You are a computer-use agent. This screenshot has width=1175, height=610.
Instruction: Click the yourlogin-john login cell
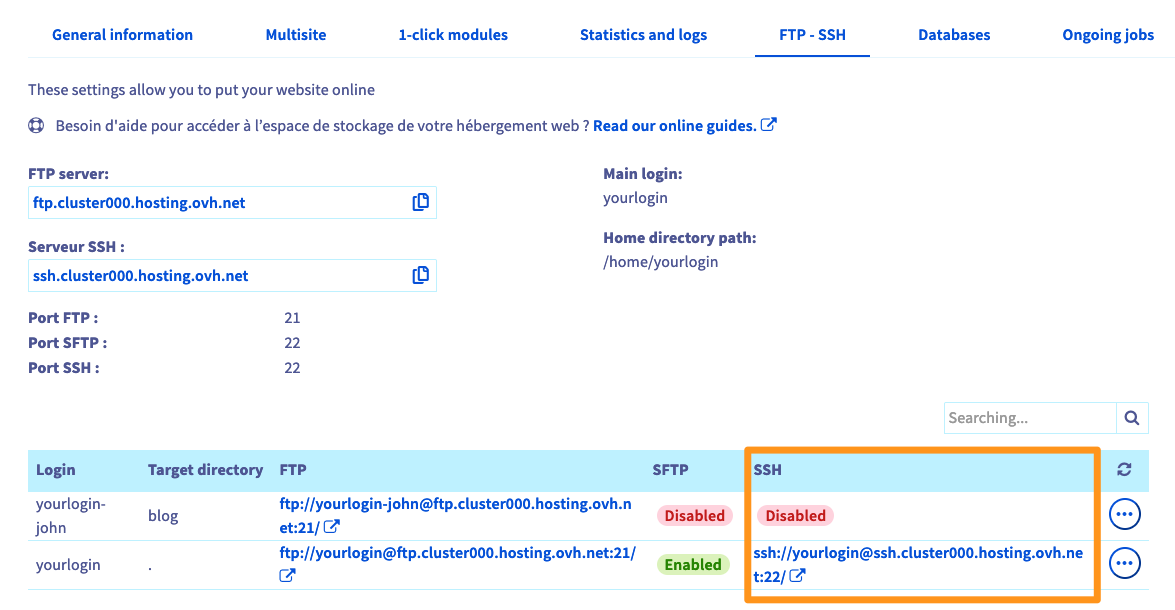point(70,516)
